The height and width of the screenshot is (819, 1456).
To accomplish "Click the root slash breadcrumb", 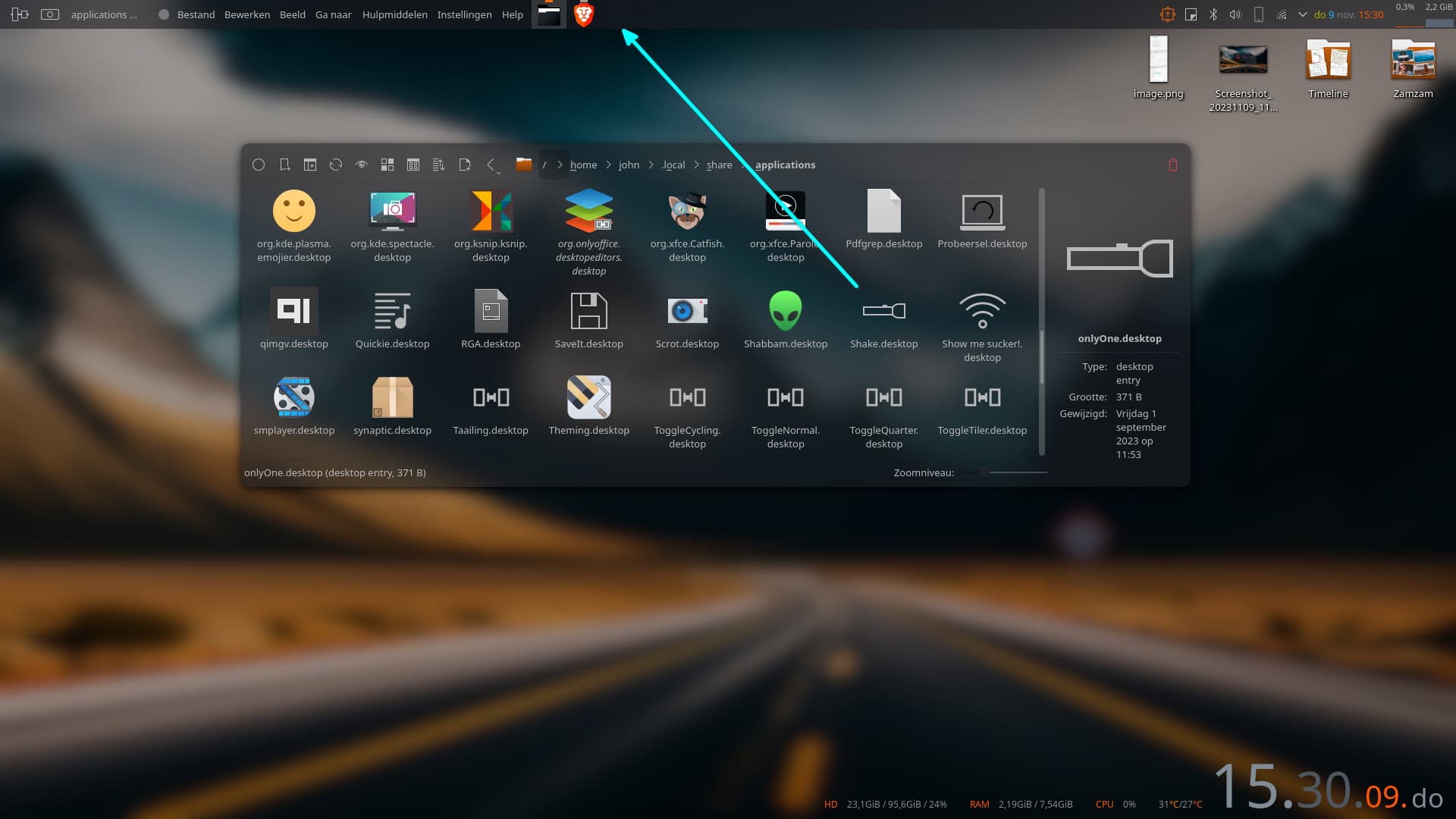I will pos(544,165).
